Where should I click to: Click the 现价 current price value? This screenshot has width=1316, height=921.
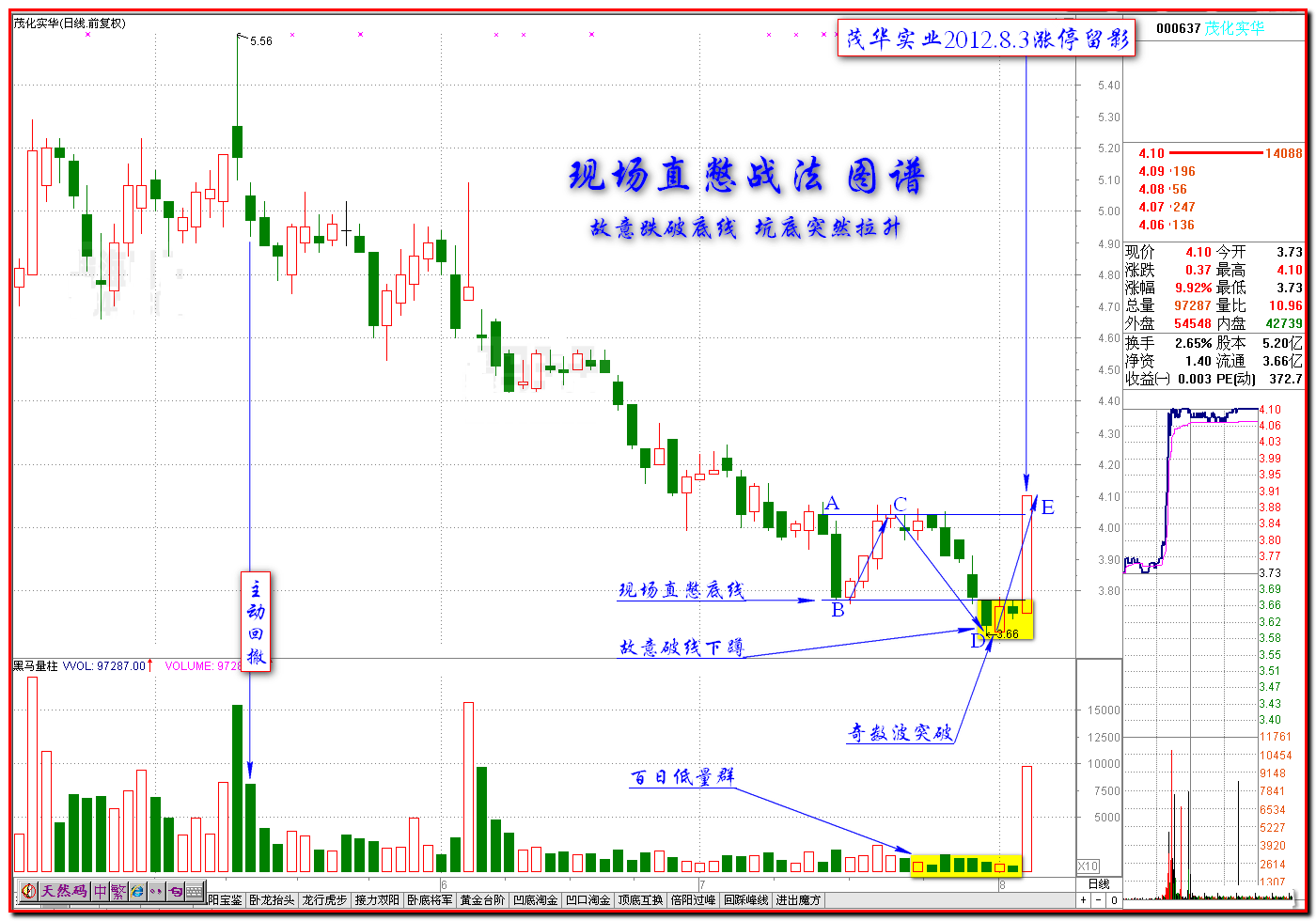click(x=1198, y=252)
